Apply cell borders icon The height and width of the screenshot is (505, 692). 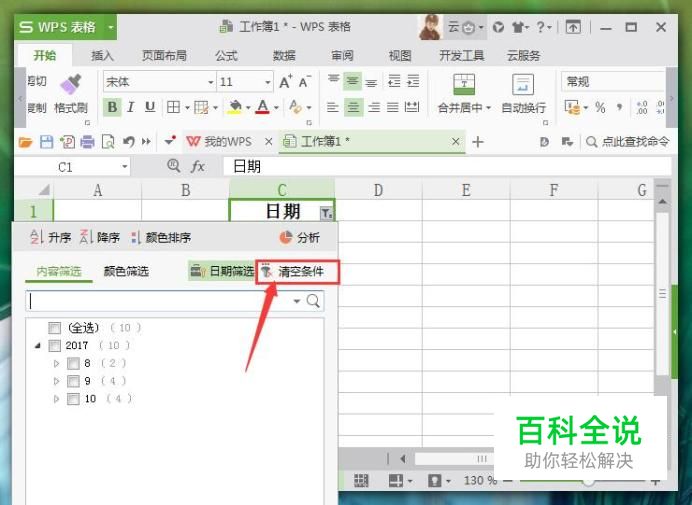tap(173, 107)
